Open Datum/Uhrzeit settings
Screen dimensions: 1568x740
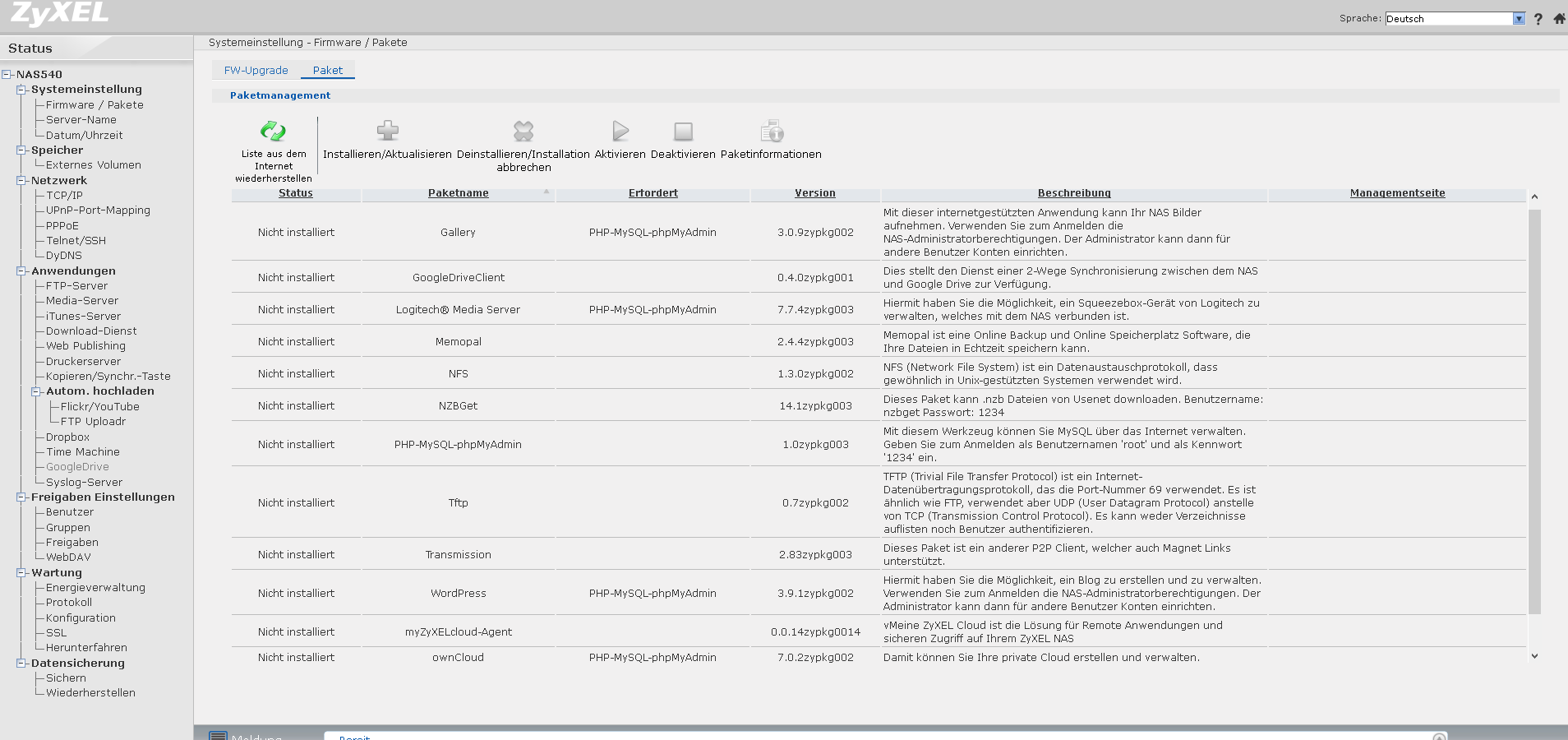point(84,135)
